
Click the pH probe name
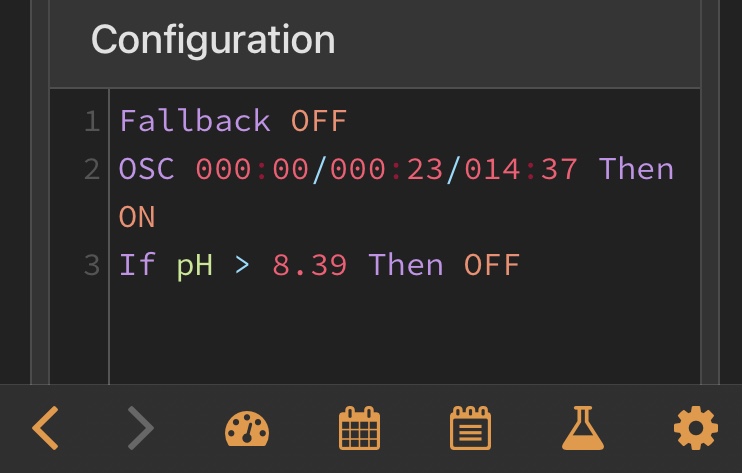click(x=195, y=265)
